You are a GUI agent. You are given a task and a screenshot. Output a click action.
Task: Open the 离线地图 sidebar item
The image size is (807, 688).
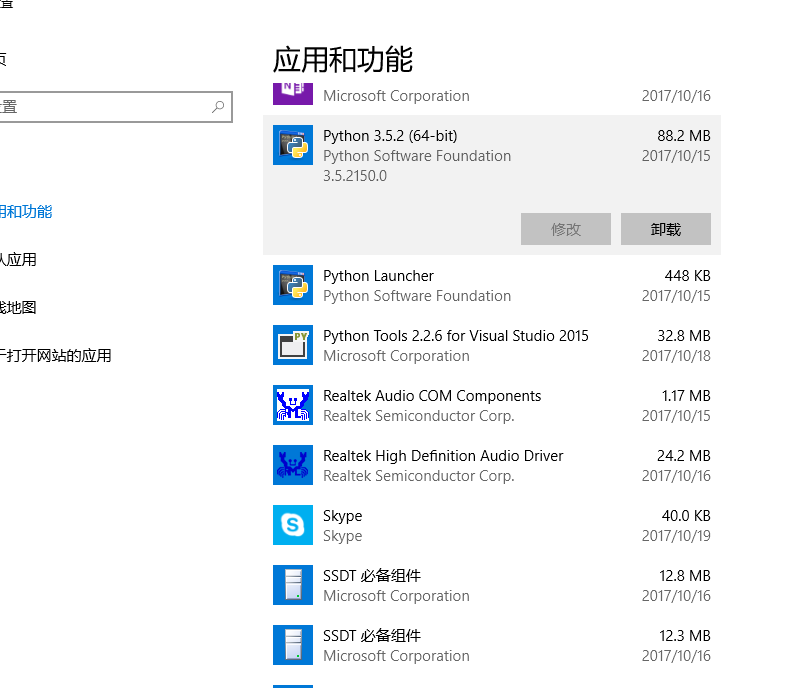[x=19, y=307]
